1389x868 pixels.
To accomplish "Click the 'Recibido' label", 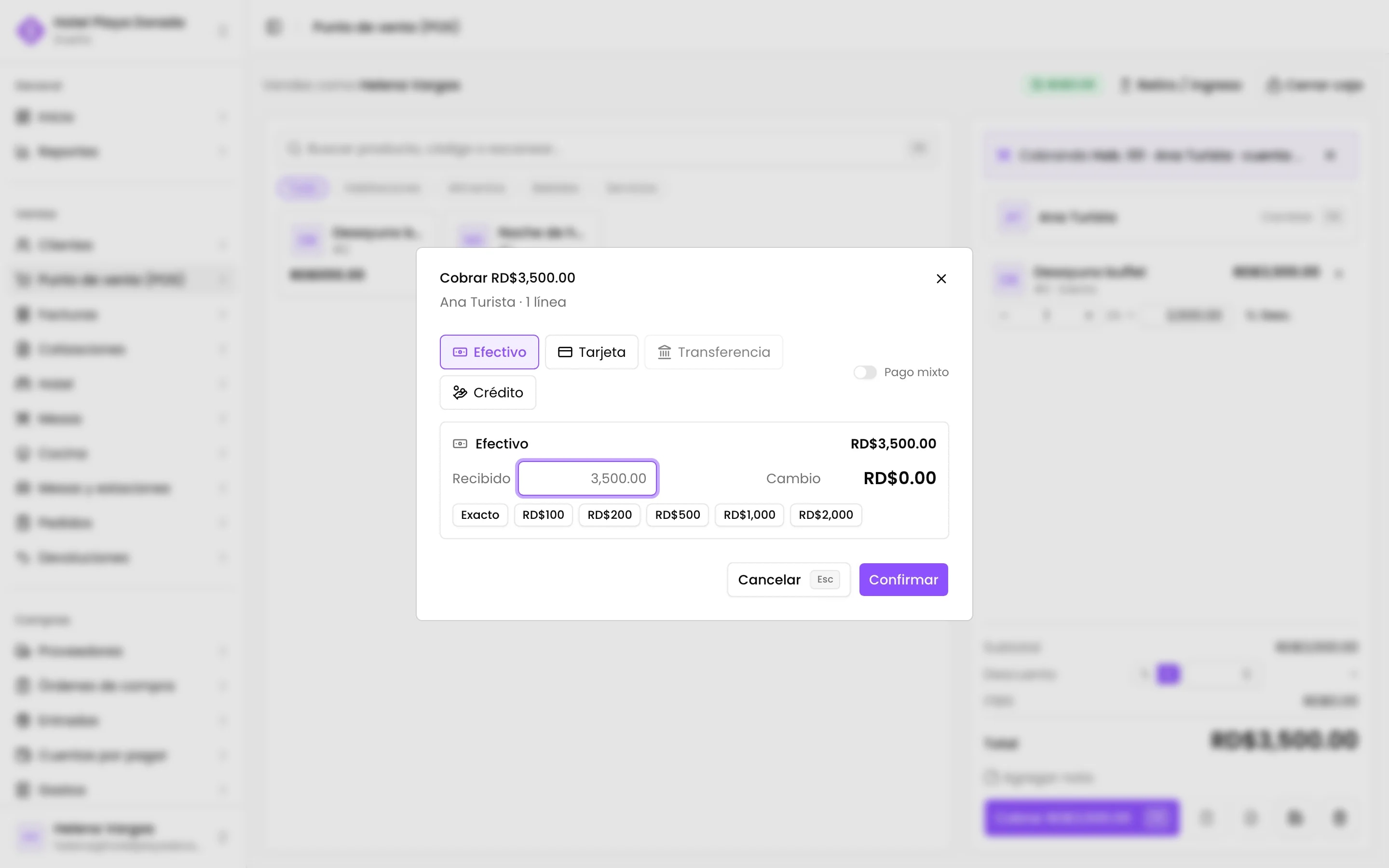I will coord(481,479).
